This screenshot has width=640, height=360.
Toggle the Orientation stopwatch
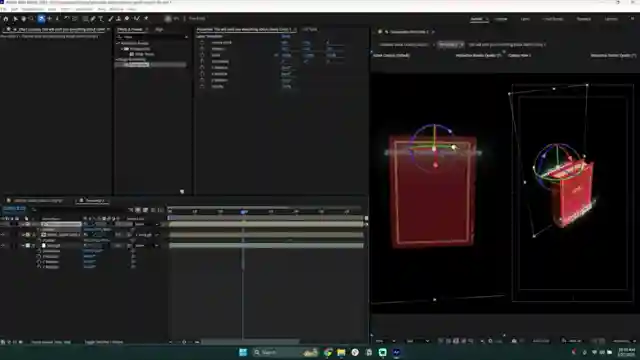pyautogui.click(x=202, y=61)
